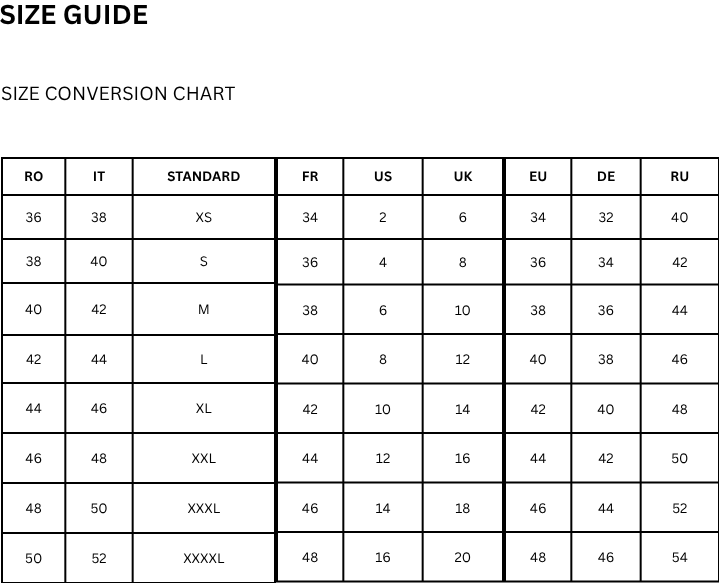
Task: Click the XXXXL standard size cell
Action: tap(204, 558)
